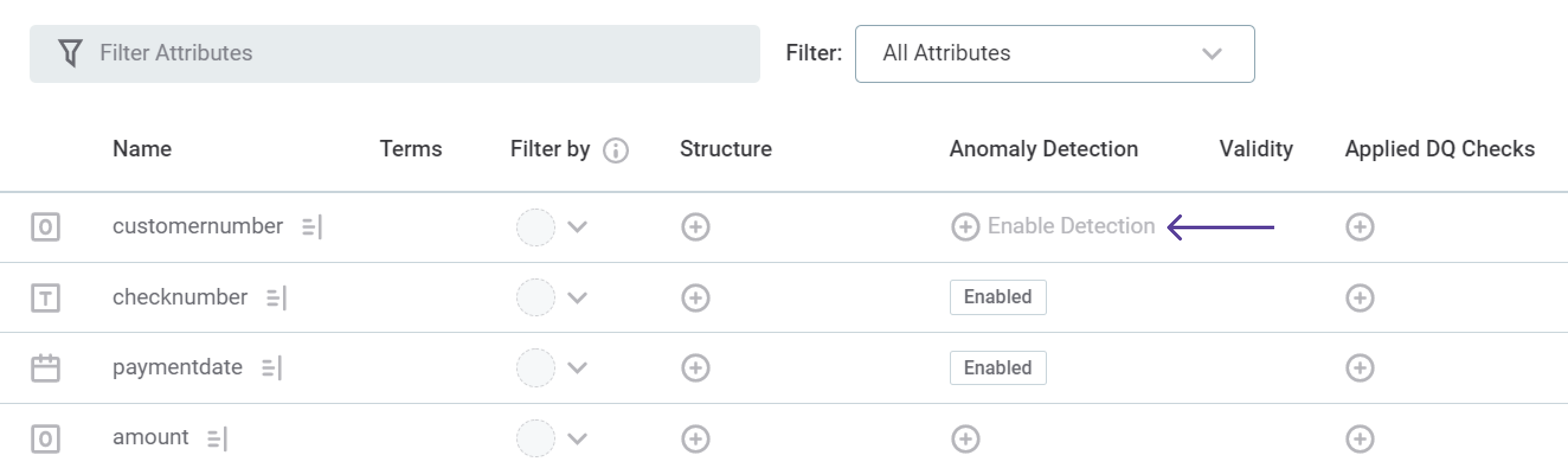Click the profile icon next to paymentdate

(271, 367)
